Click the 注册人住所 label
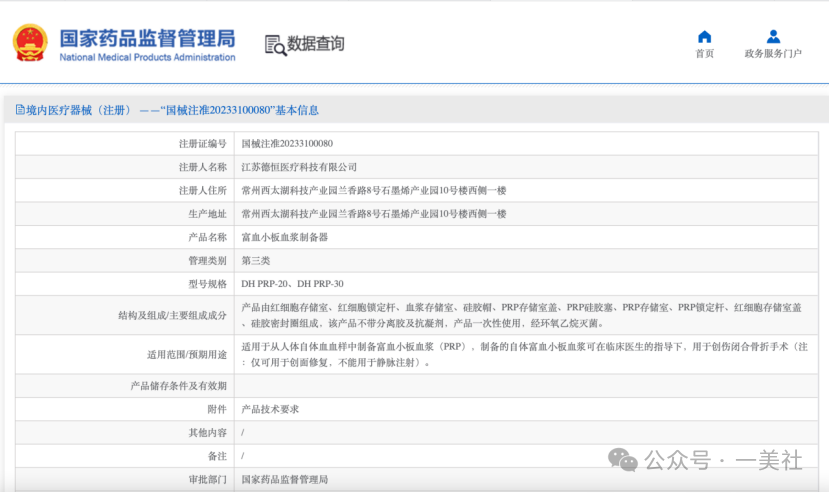829x493 pixels. [x=202, y=190]
